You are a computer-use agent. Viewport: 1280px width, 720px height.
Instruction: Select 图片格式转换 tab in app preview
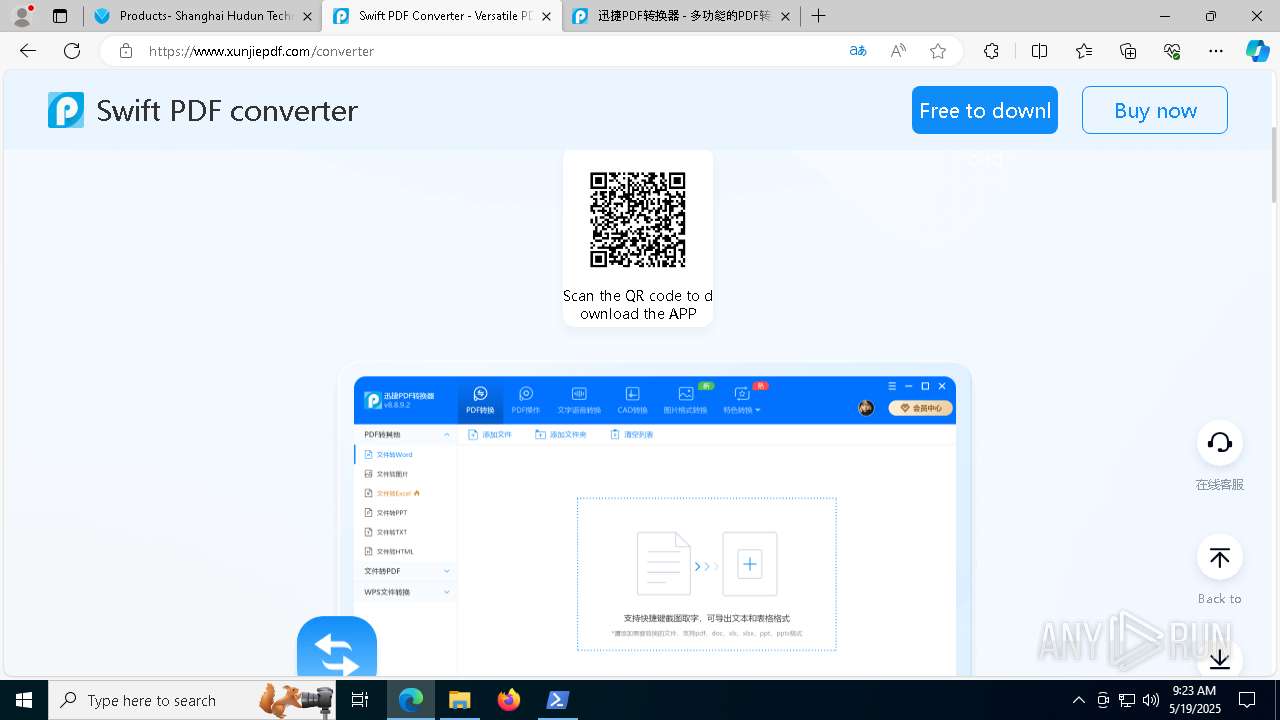point(686,400)
